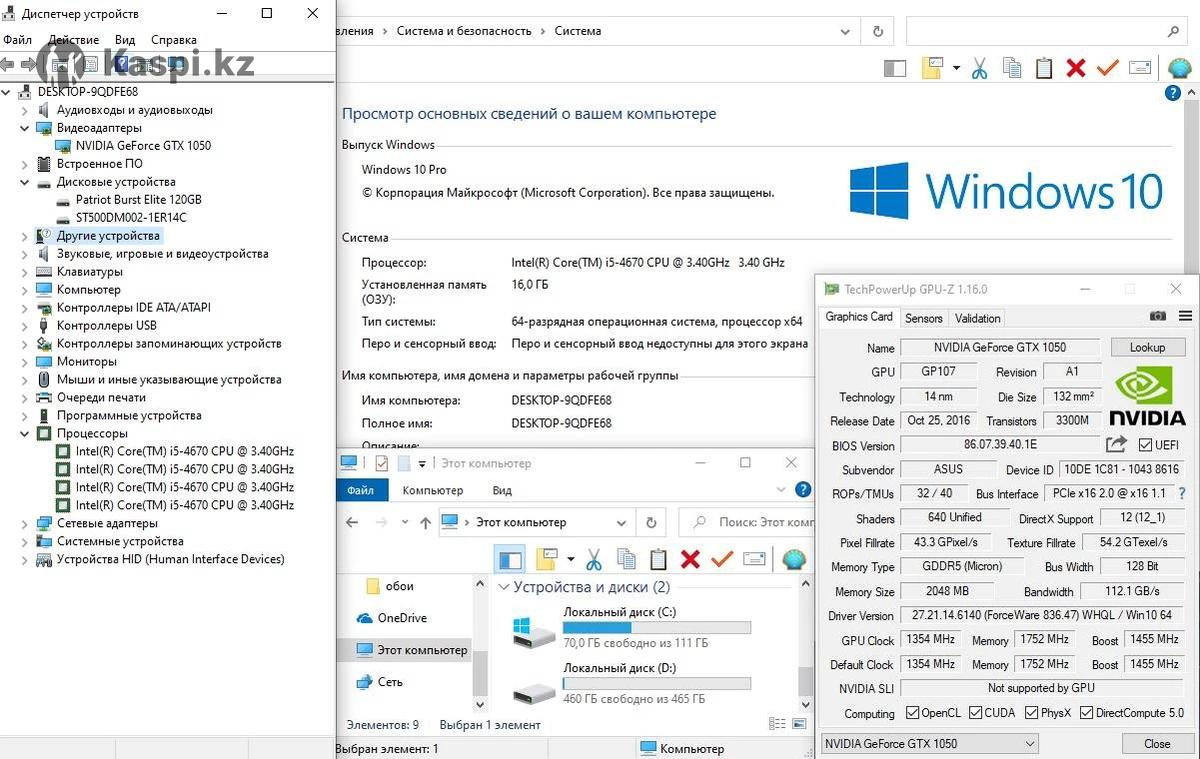This screenshot has width=1200, height=759.
Task: Open the Компьютер ribbon tab in the Этот компьютер window
Action: click(433, 491)
